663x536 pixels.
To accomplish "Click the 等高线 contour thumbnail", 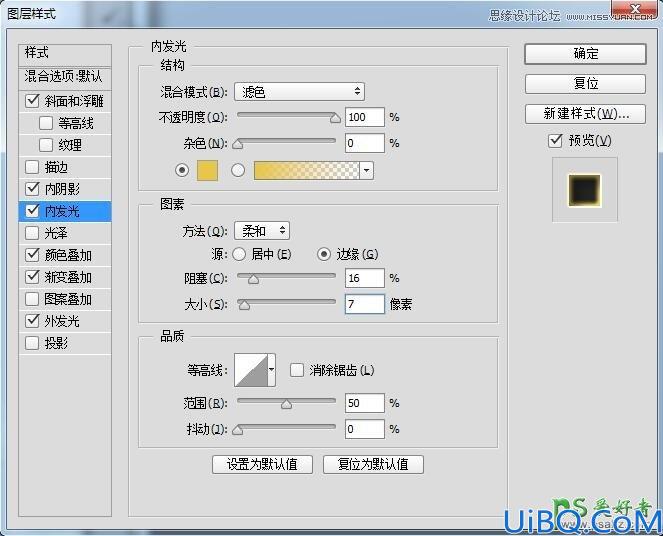I will tap(251, 370).
